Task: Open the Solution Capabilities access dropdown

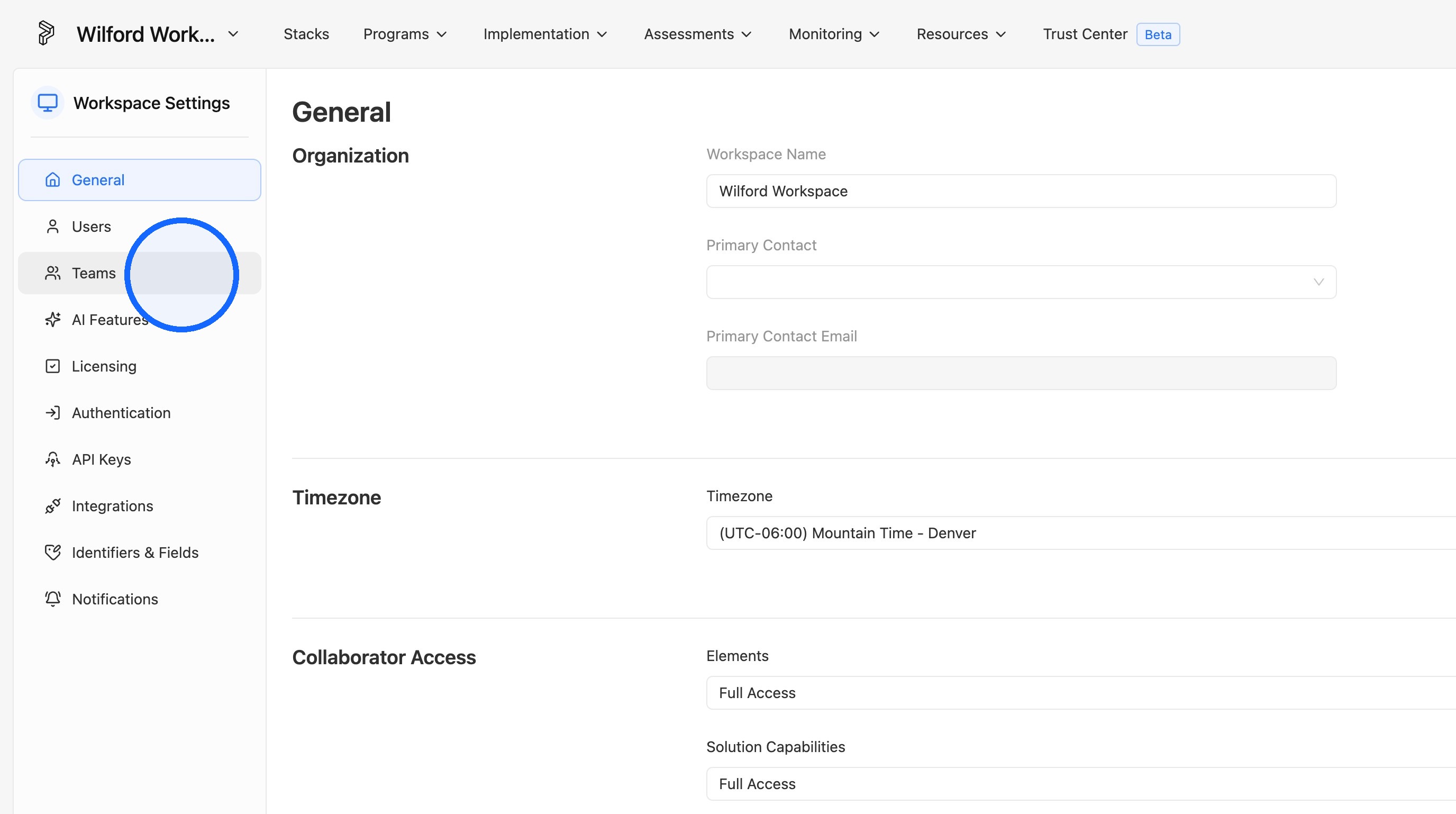Action: 1081,784
